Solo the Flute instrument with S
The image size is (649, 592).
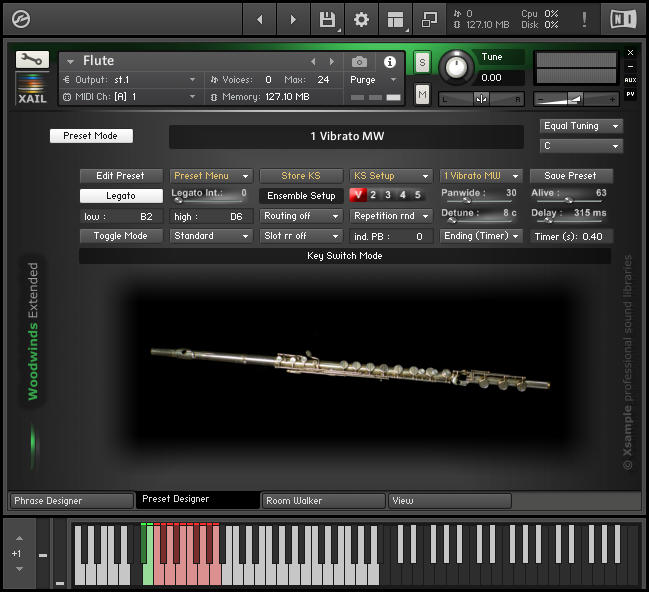pos(422,63)
